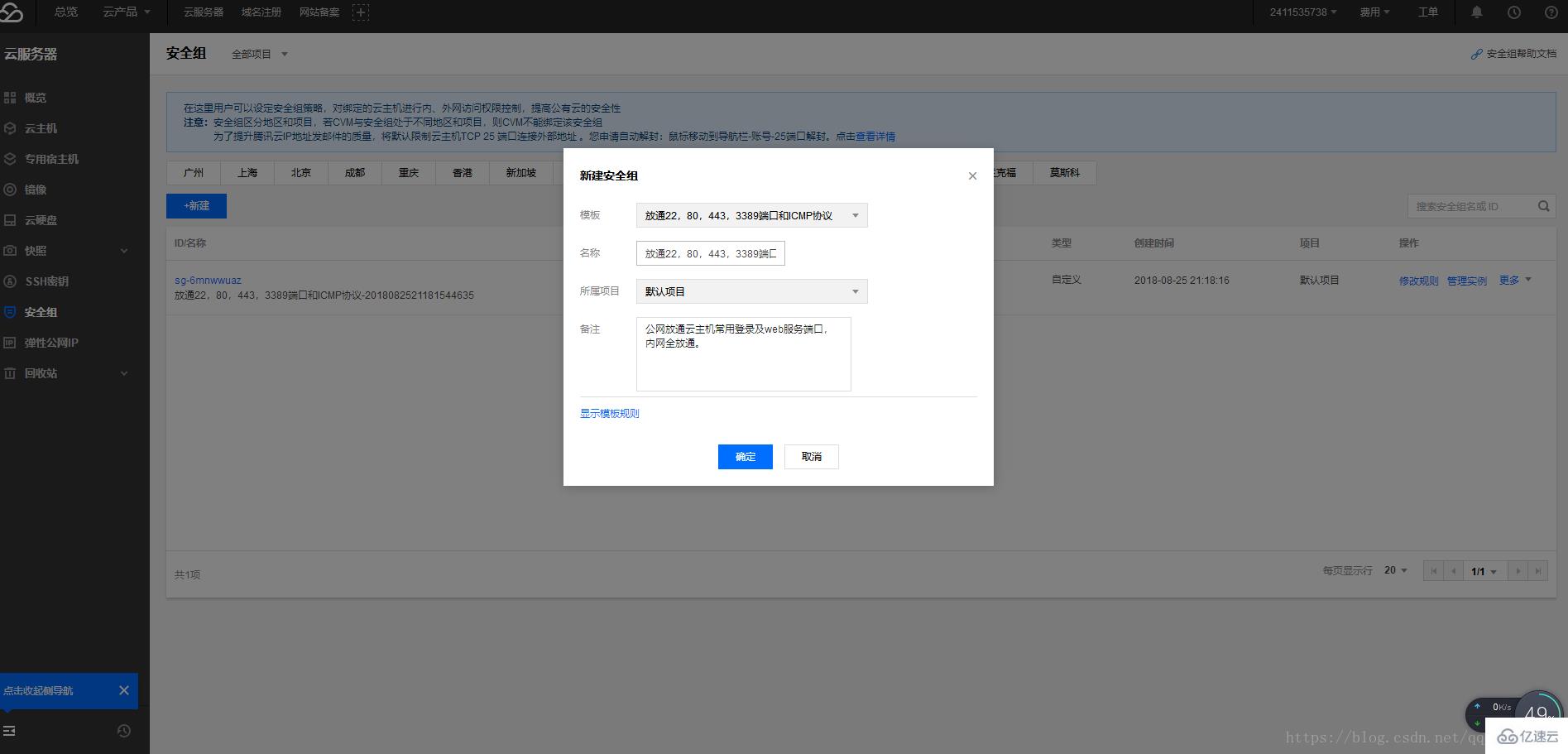Viewport: 1568px width, 754px height.
Task: Go to first page of the table
Action: pyautogui.click(x=1434, y=571)
